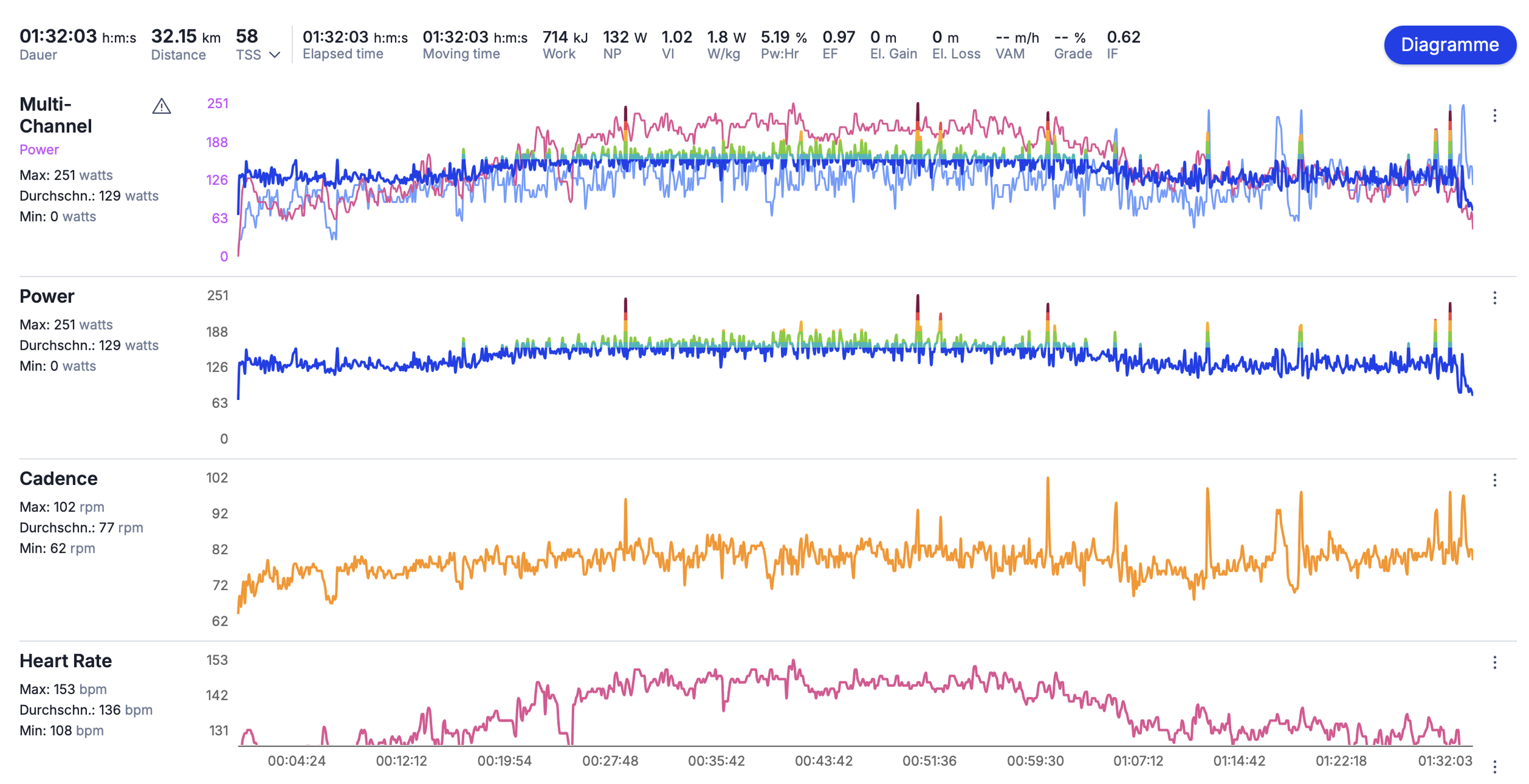
Task: Click the Work 714 kJ metric
Action: (565, 37)
